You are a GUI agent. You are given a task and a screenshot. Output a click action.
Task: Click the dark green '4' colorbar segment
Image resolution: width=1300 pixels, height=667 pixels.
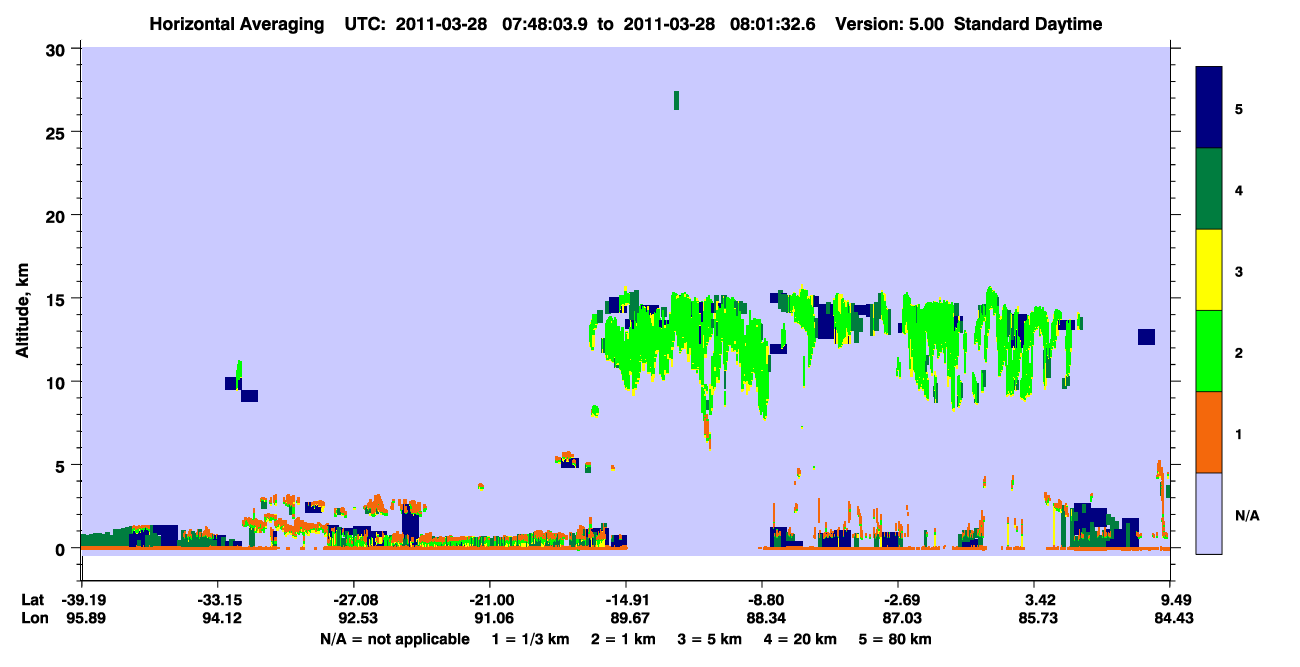click(1209, 189)
